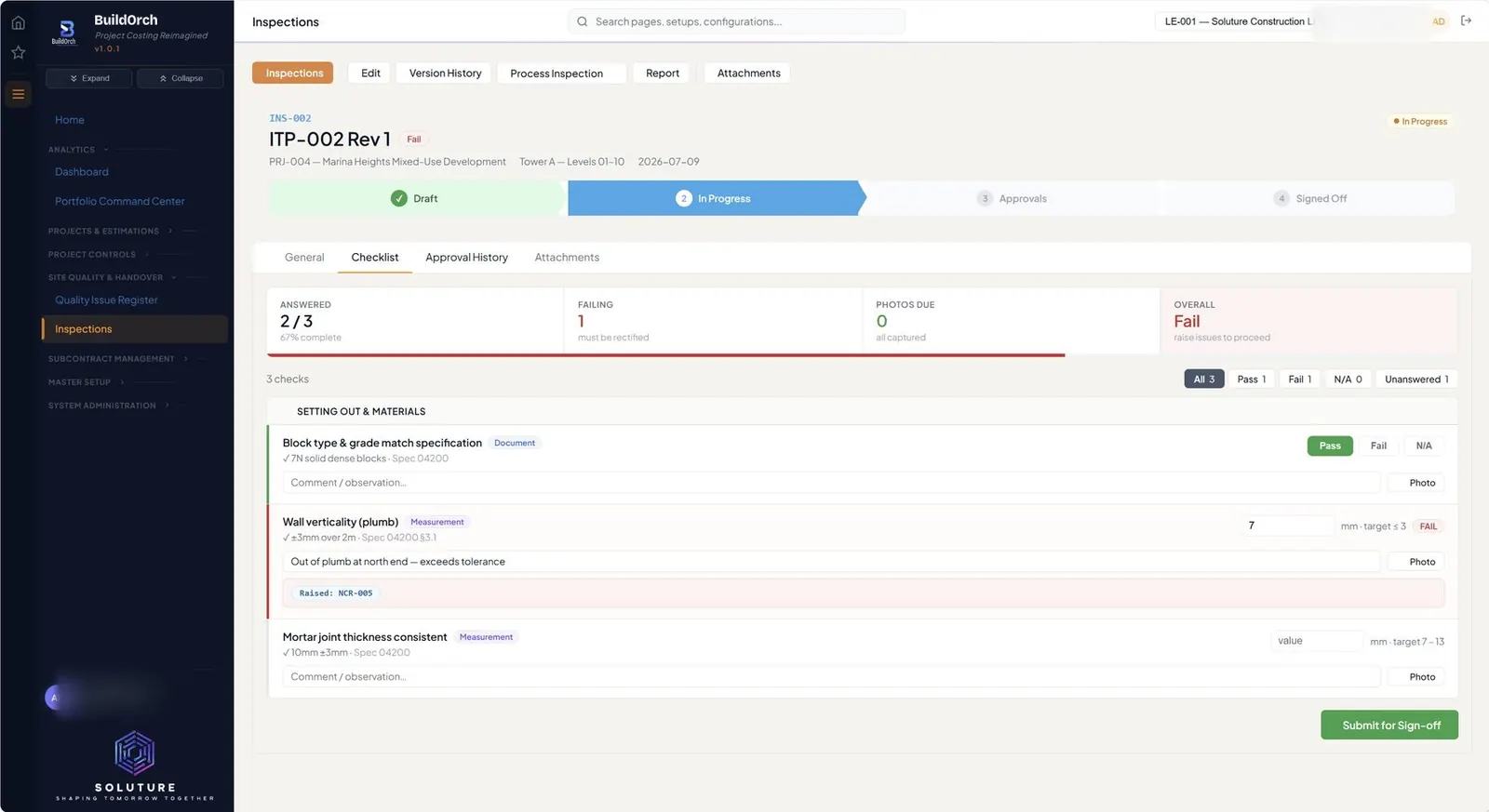The width and height of the screenshot is (1489, 812).
Task: Mark Block type check as Fail
Action: pyautogui.click(x=1378, y=446)
